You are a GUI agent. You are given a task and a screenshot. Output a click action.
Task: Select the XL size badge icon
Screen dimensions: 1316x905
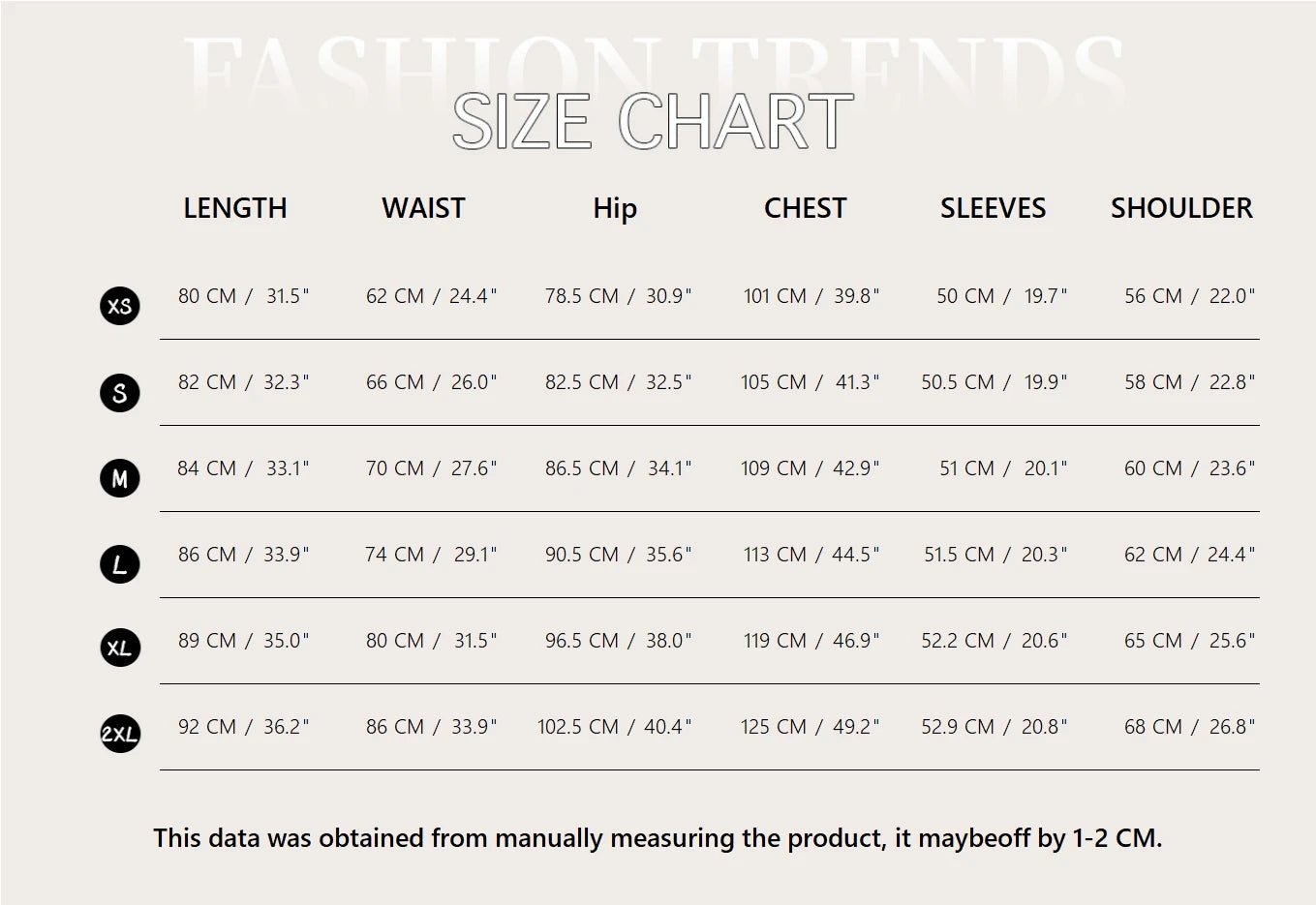click(120, 648)
